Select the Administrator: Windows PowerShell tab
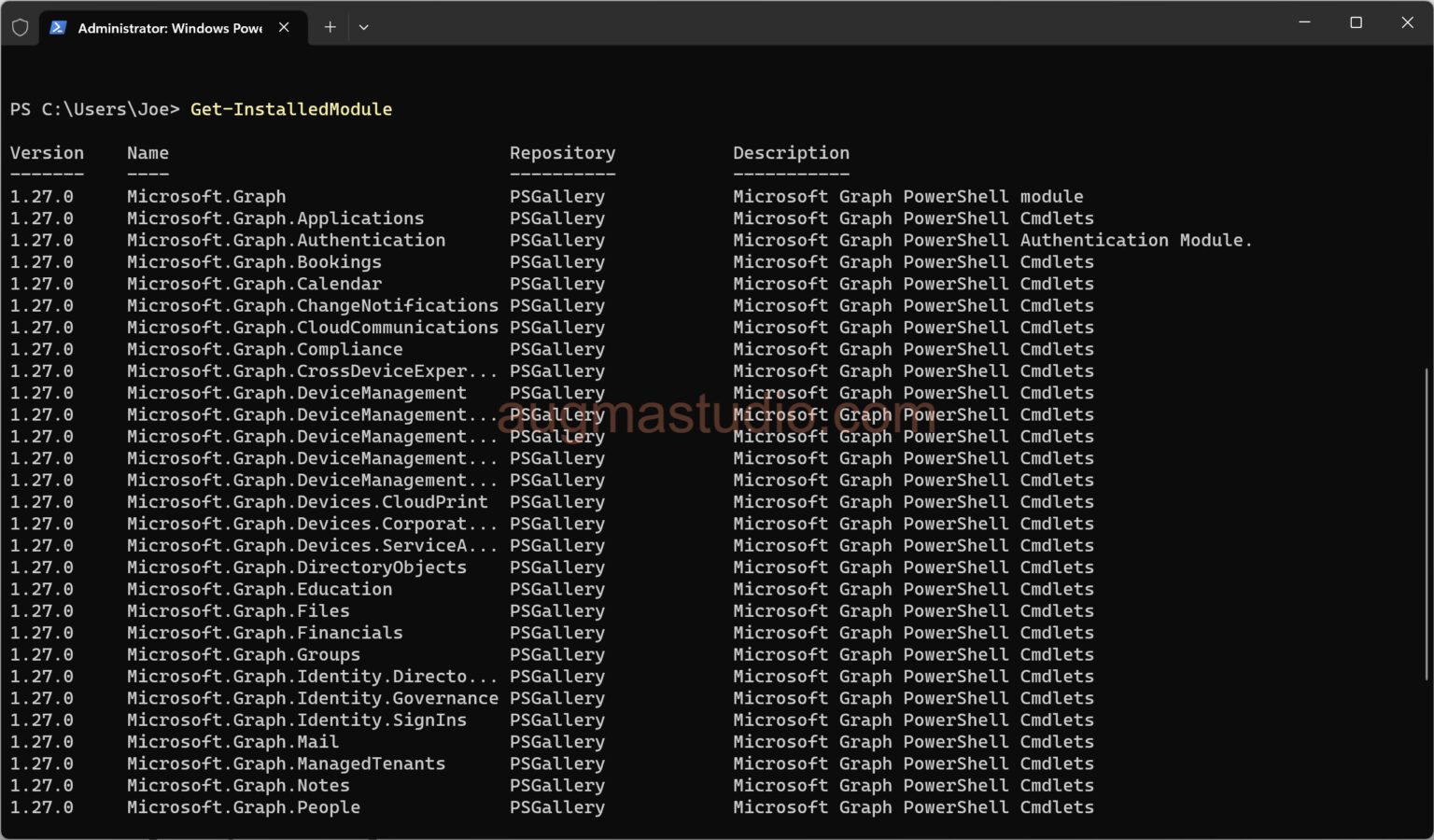The height and width of the screenshot is (840, 1434). (168, 28)
